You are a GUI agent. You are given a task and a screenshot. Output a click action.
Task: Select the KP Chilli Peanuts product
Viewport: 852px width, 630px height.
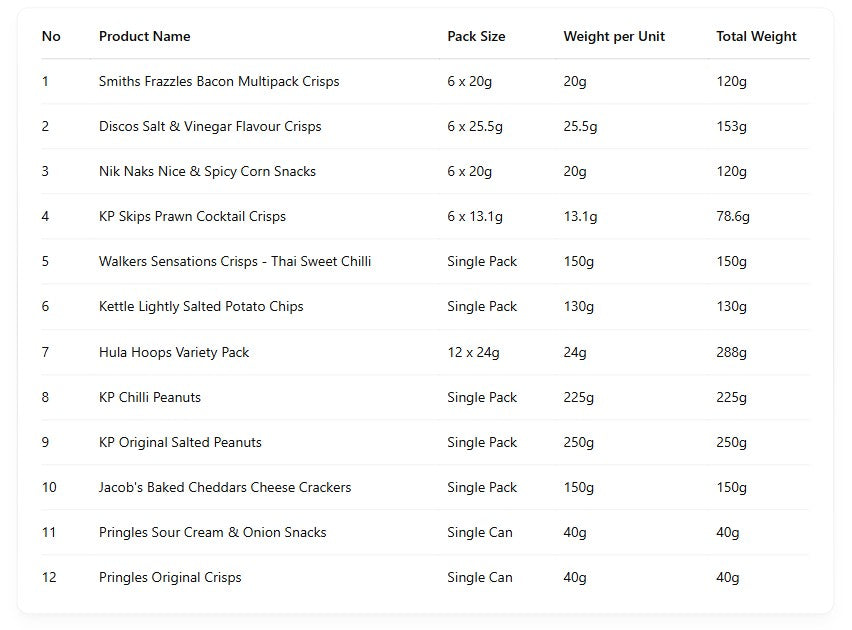click(149, 397)
